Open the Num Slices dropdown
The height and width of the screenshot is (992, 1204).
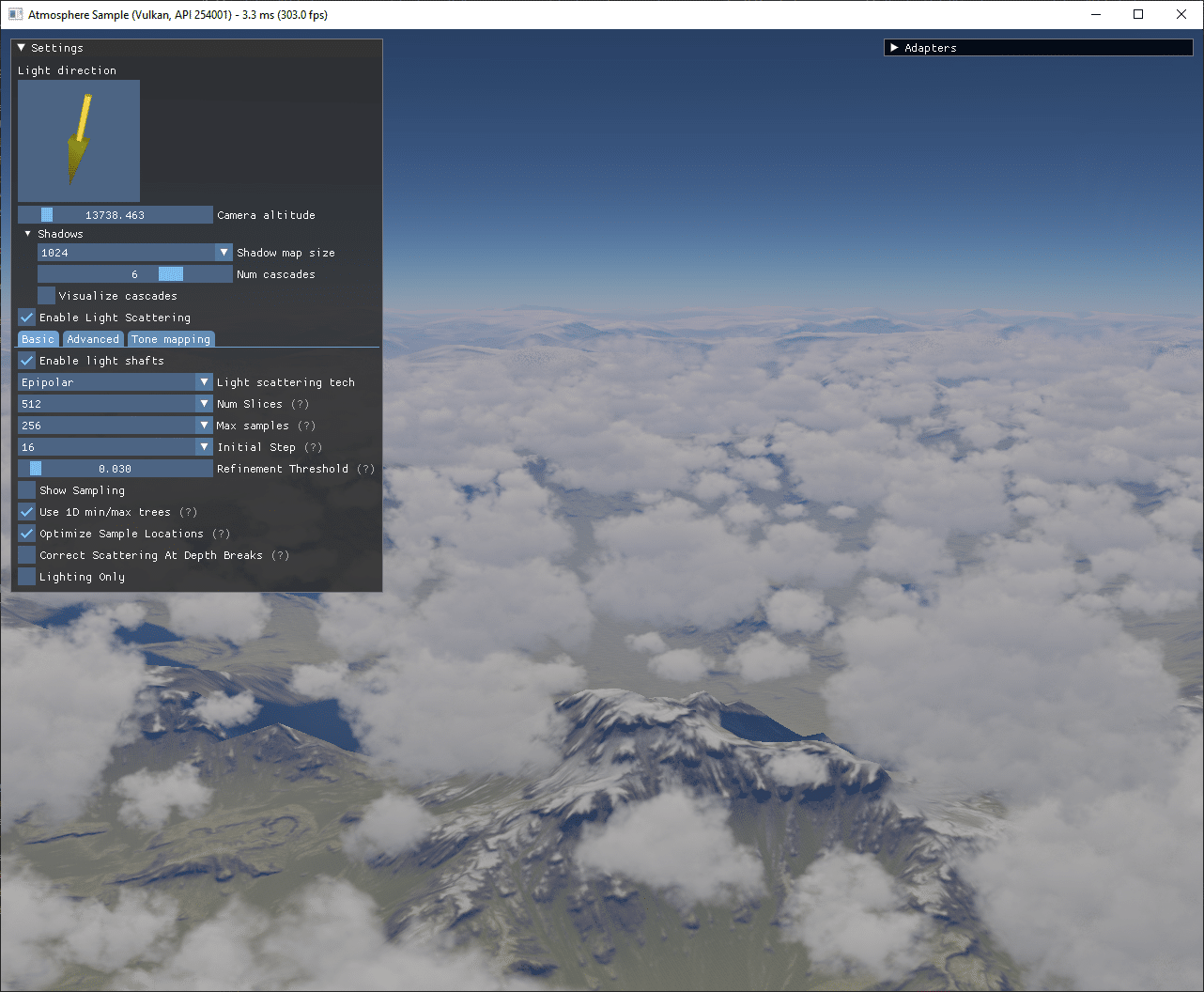[x=116, y=404]
